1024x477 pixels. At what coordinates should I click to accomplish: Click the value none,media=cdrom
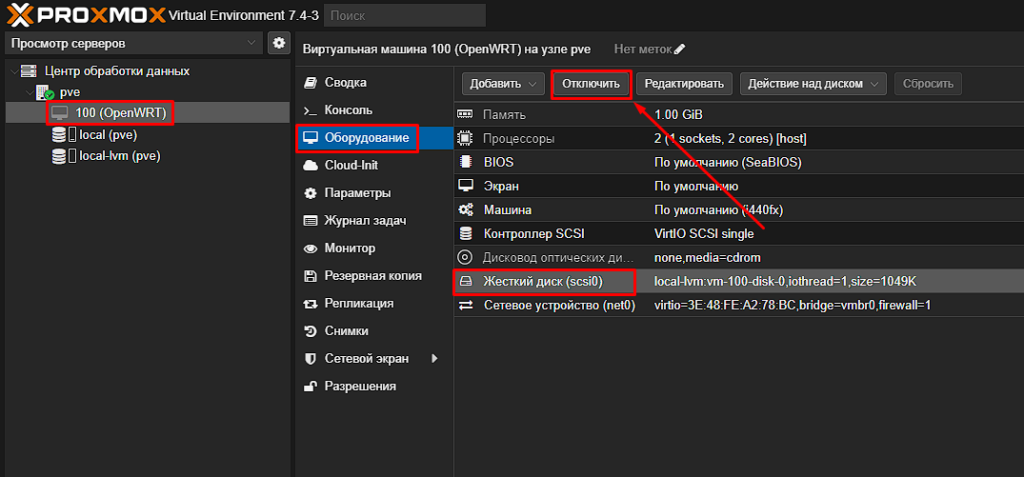pyautogui.click(x=707, y=257)
